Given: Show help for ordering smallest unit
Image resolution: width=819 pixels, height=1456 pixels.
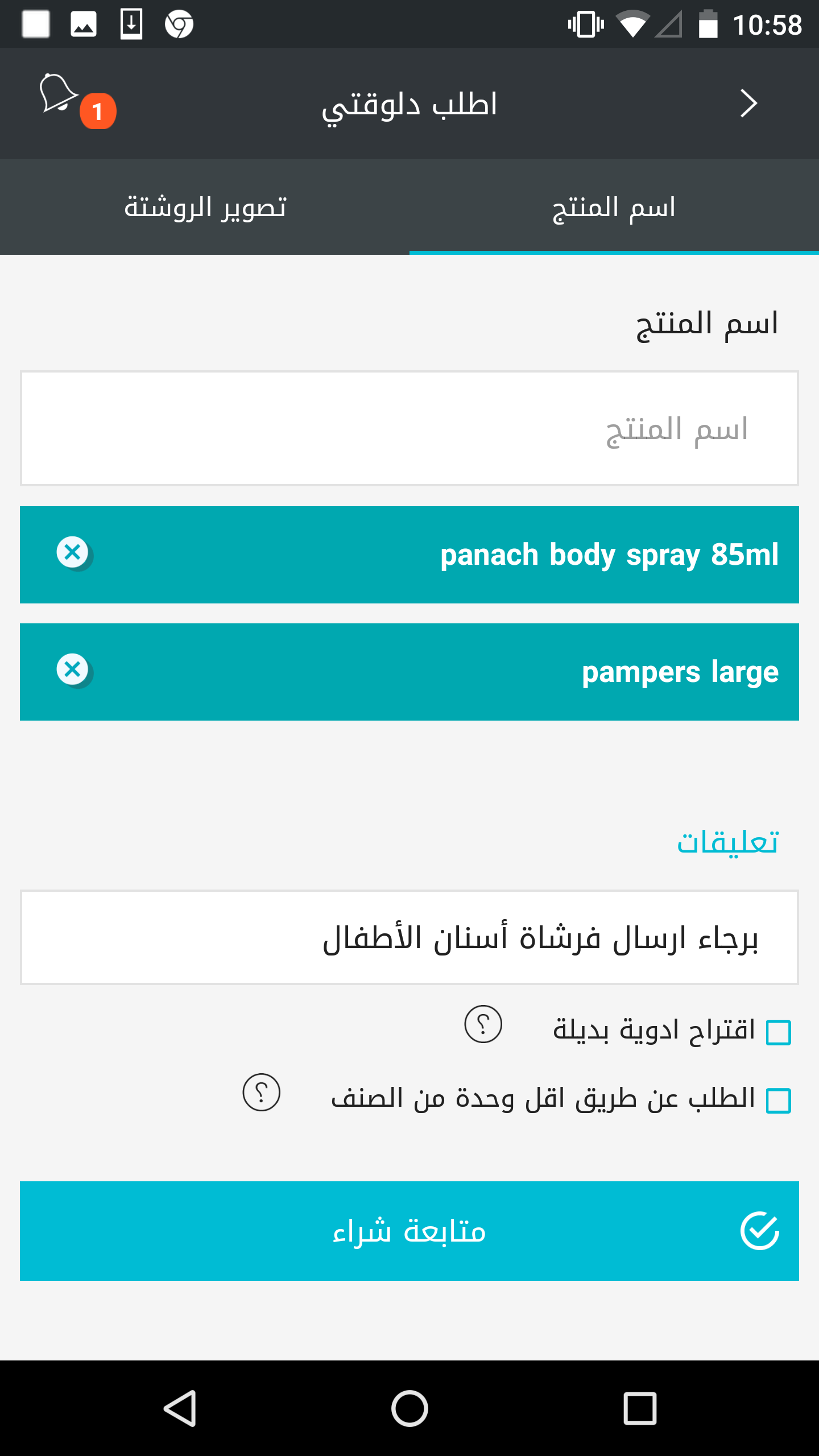Looking at the screenshot, I should pos(262,1093).
